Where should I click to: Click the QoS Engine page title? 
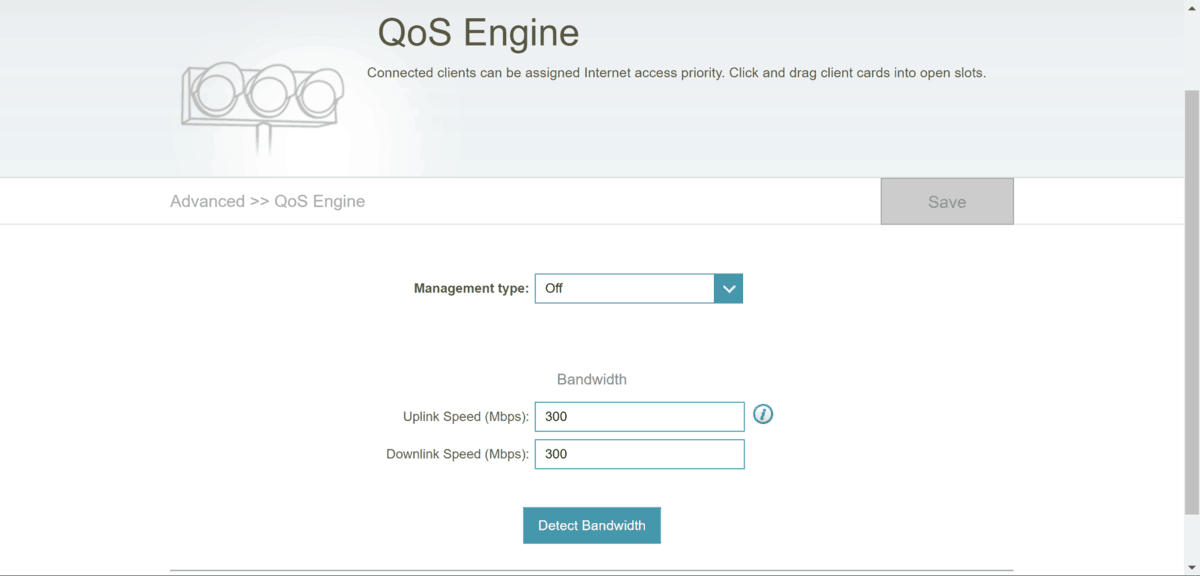[478, 33]
